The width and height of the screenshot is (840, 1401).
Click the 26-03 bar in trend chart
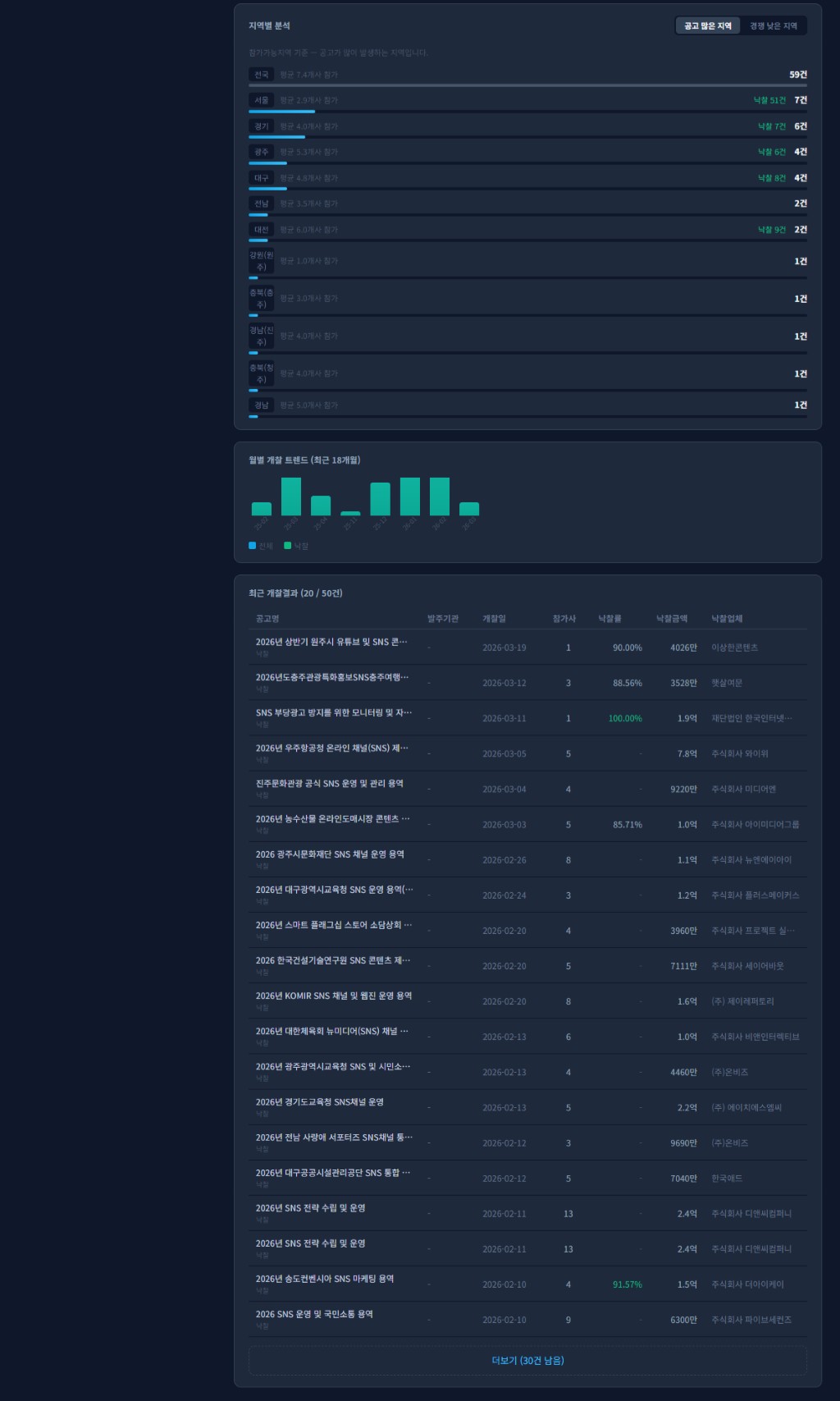coord(469,509)
